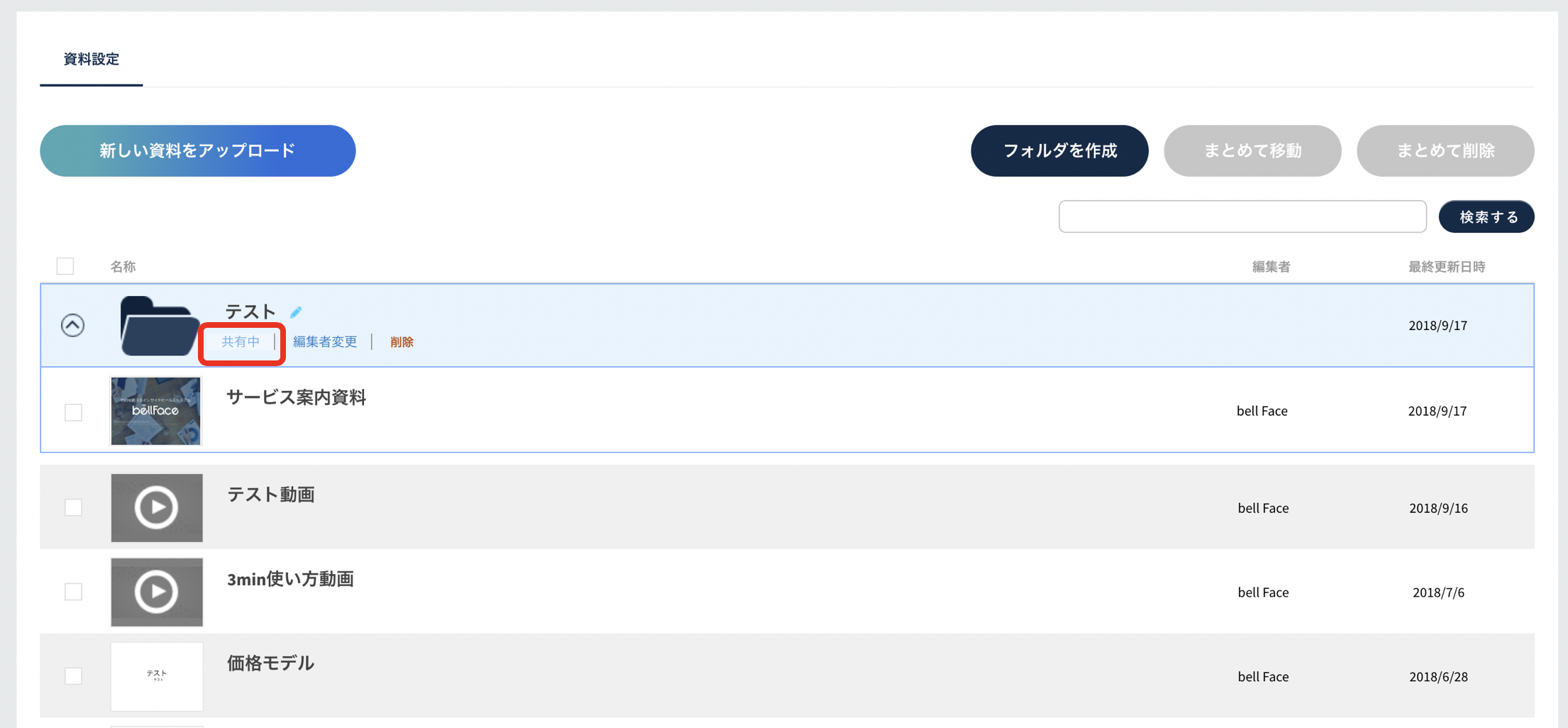Viewport: 1568px width, 728px height.
Task: Click the 検索する search button
Action: tap(1486, 216)
